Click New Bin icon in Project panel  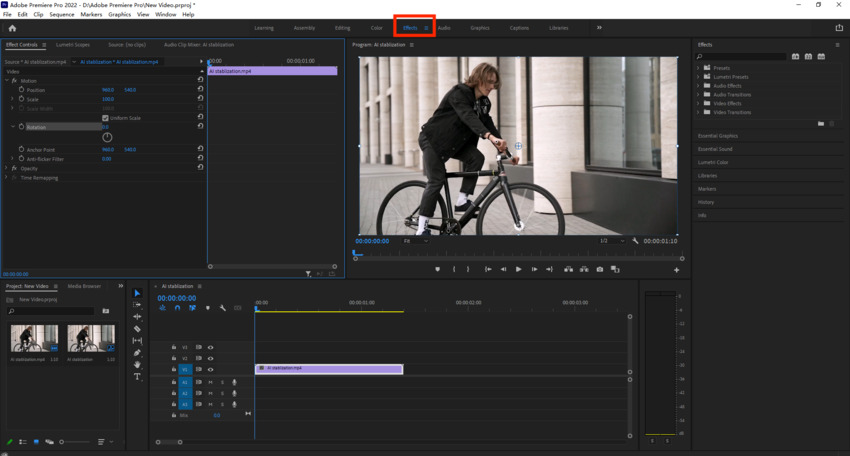106,311
